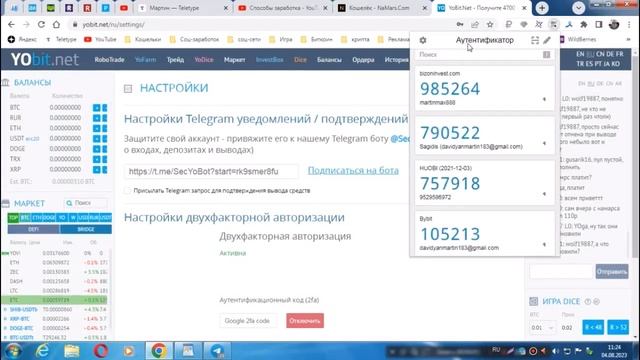Viewport: 640px width, 360px height.
Task: Copy the bizoninvest.com code 985264
Action: point(450,89)
